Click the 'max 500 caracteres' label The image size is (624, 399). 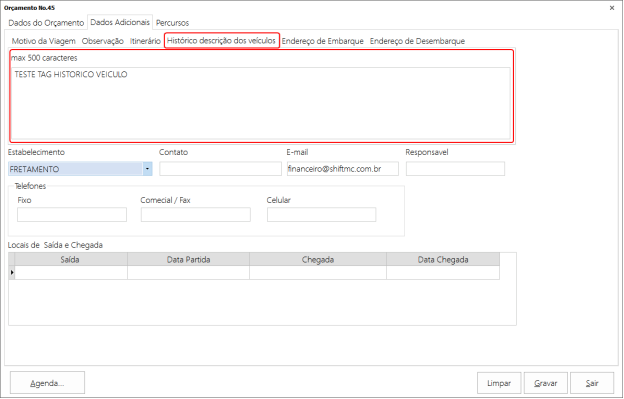tap(44, 58)
